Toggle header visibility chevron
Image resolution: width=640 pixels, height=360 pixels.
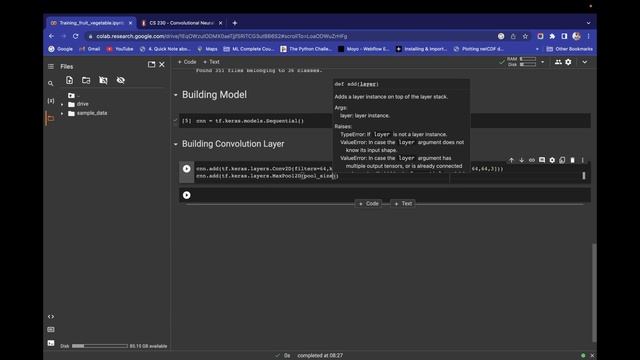[x=585, y=62]
